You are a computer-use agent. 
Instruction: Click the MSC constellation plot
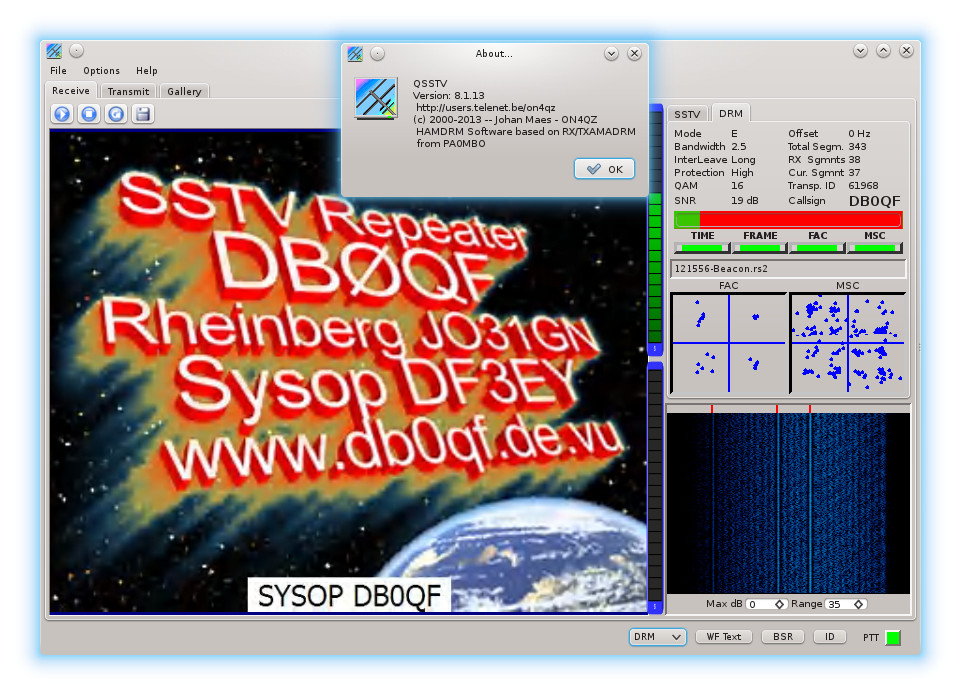tap(848, 343)
